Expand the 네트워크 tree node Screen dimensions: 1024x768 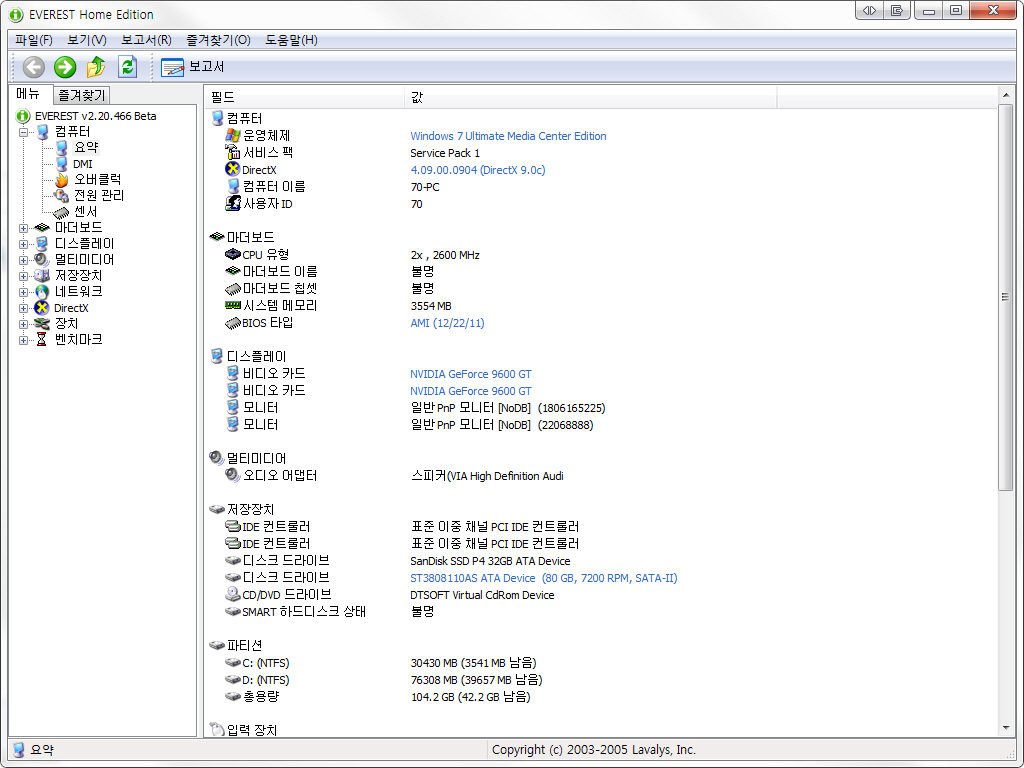pyautogui.click(x=24, y=292)
